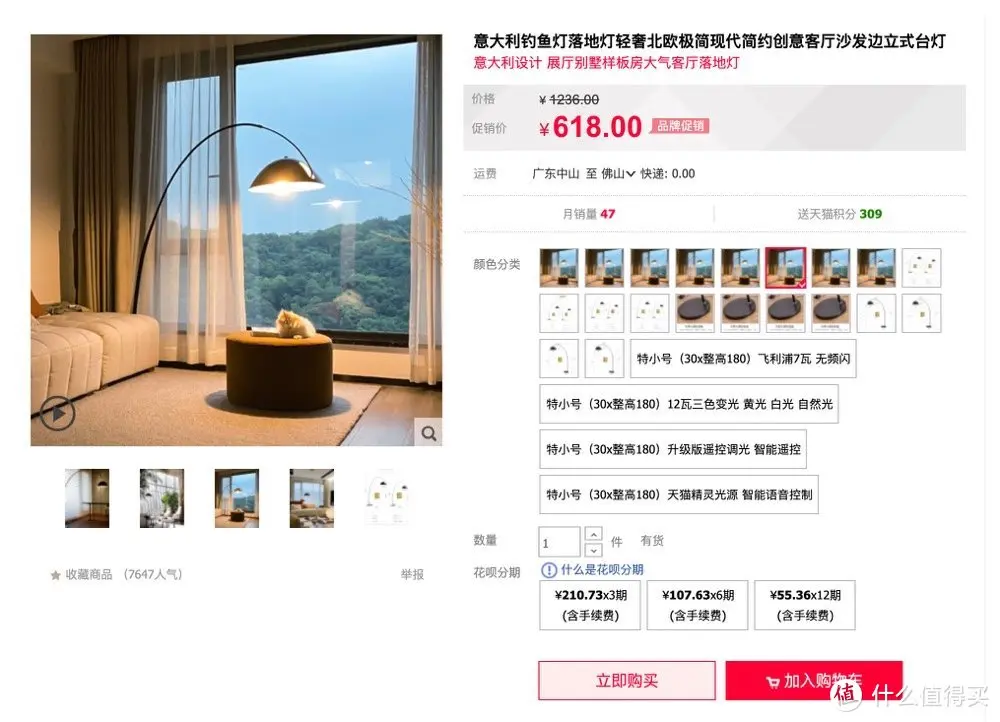Choose ¥210.73x3期 installment plan
The width and height of the screenshot is (1000, 722).
pyautogui.click(x=590, y=605)
